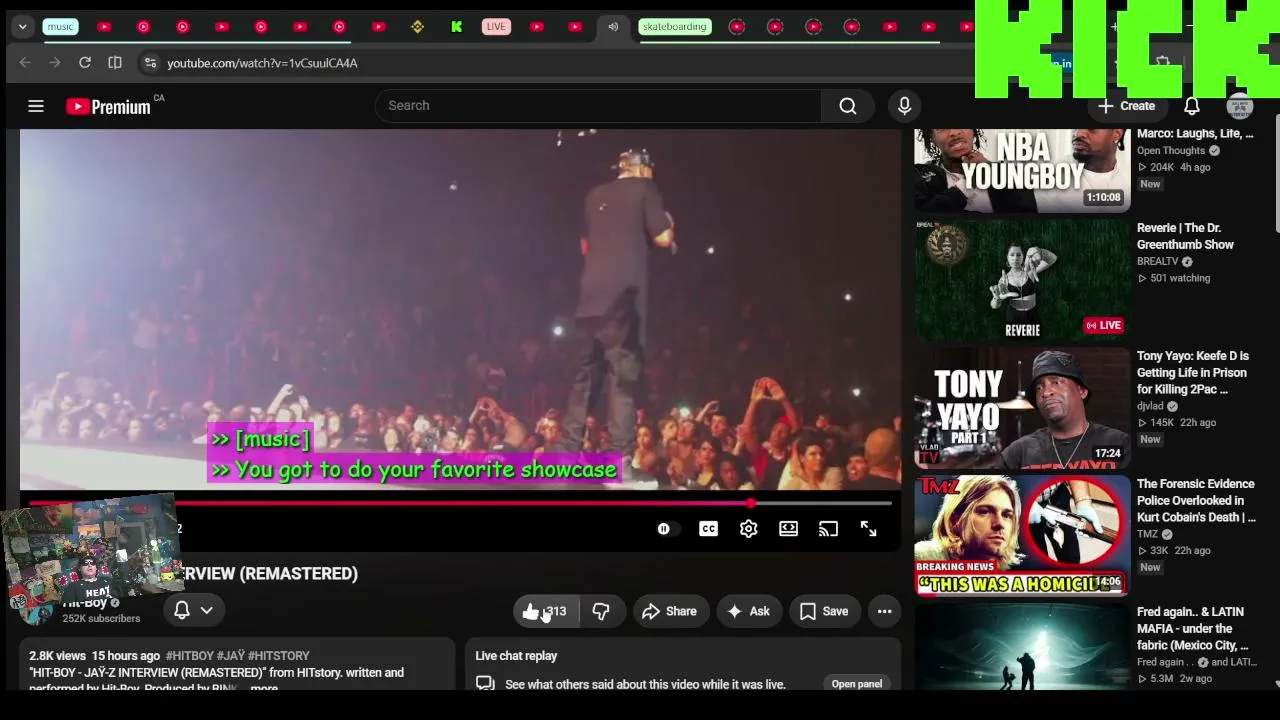Collapse the LIVE tab group
1280x720 pixels.
pos(496,27)
